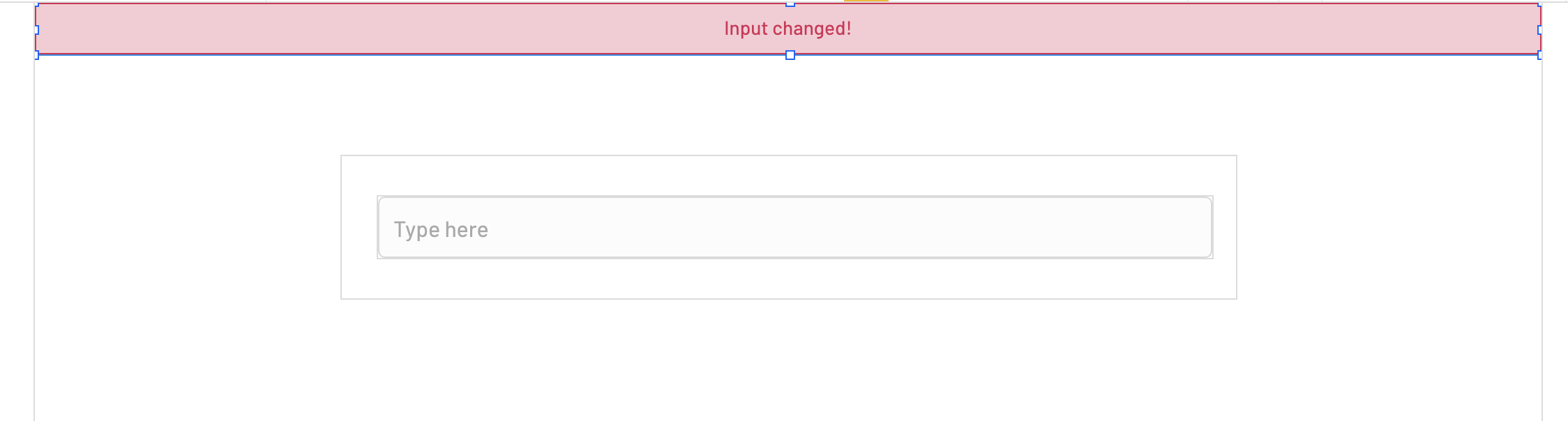Select the red Input changed alert banner
Screen dimensions: 1568x421
(488, 28)
